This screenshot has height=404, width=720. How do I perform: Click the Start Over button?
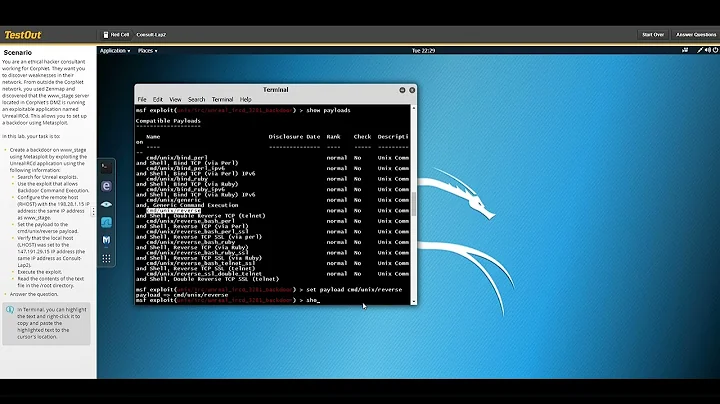pos(653,35)
